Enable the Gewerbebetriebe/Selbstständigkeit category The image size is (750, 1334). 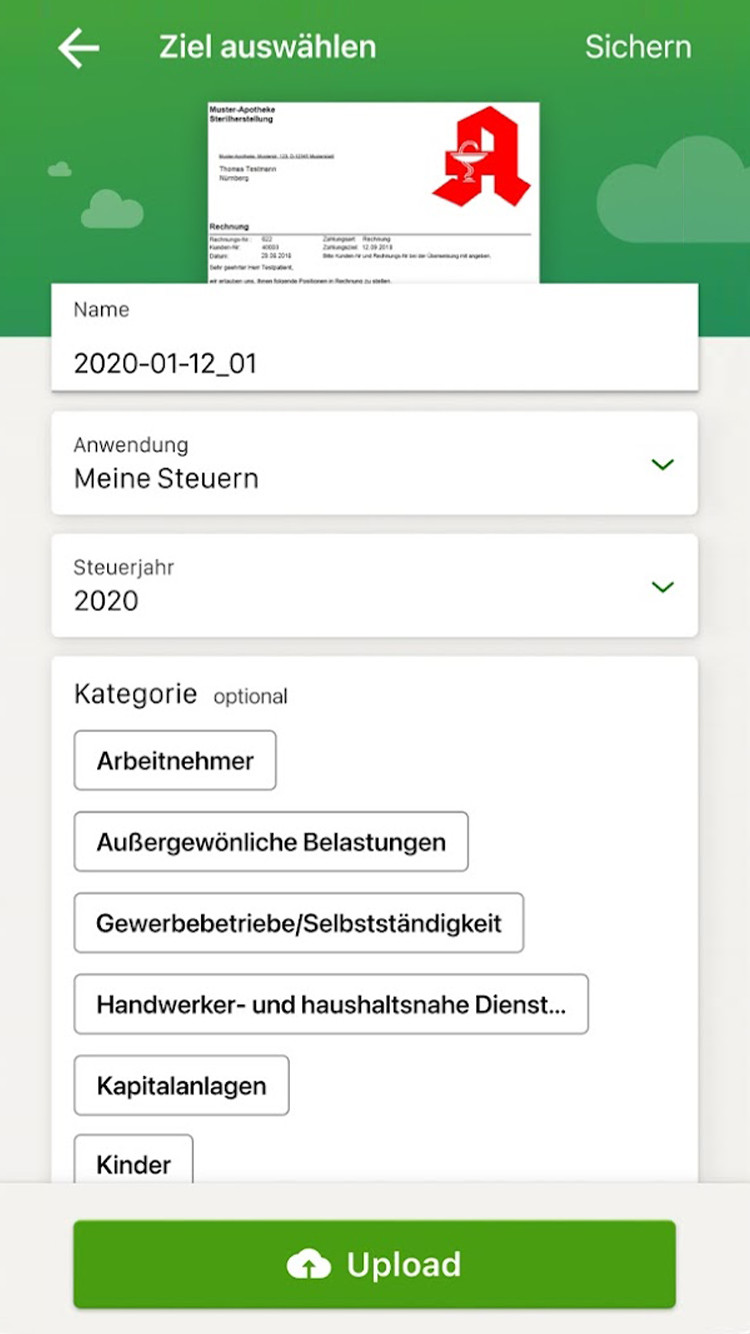[x=298, y=923]
